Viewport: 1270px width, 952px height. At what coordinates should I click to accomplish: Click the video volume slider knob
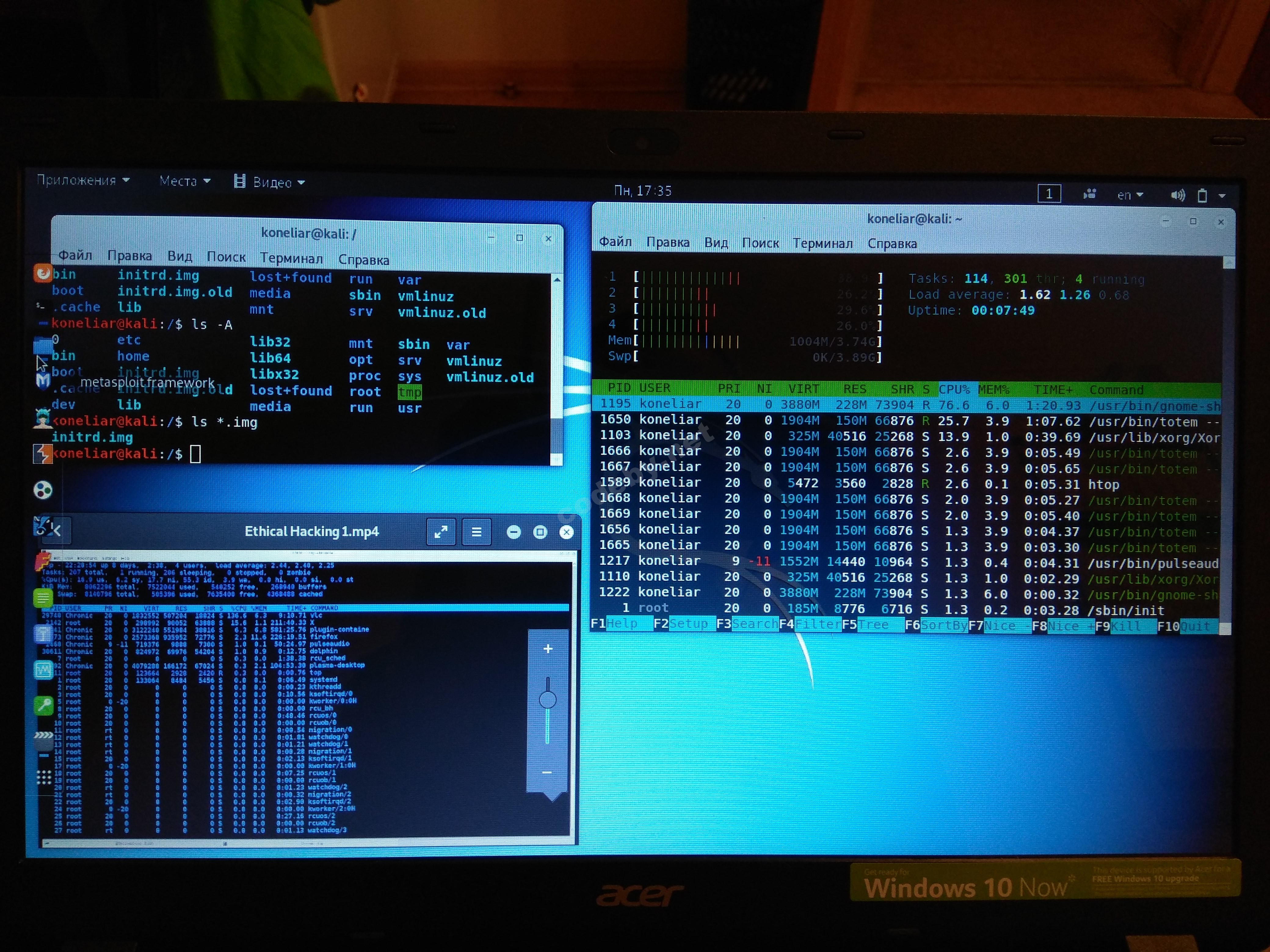click(x=548, y=700)
